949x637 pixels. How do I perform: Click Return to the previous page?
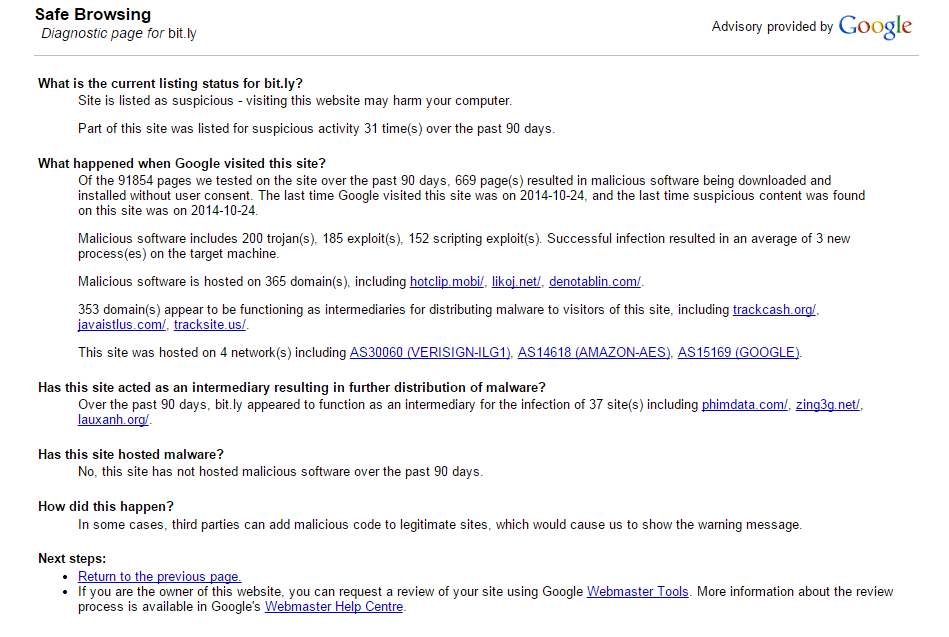(160, 576)
